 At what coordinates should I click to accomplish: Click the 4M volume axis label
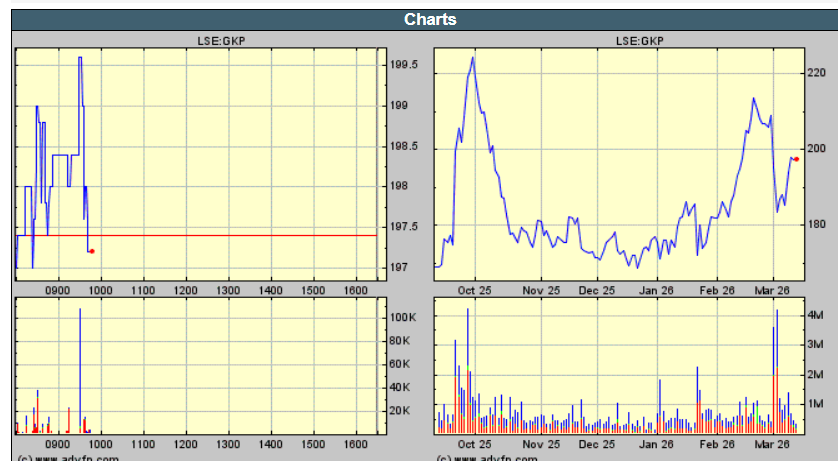815,315
